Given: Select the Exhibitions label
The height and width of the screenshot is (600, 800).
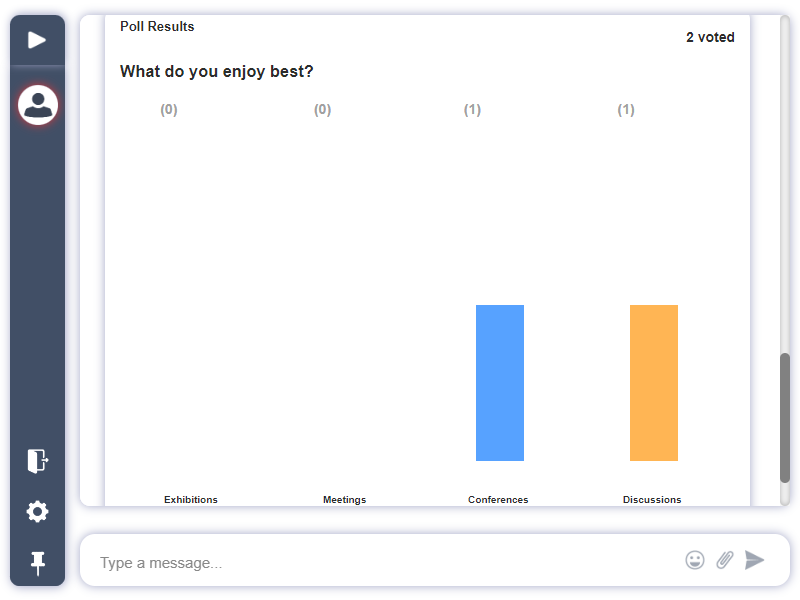Looking at the screenshot, I should (191, 500).
